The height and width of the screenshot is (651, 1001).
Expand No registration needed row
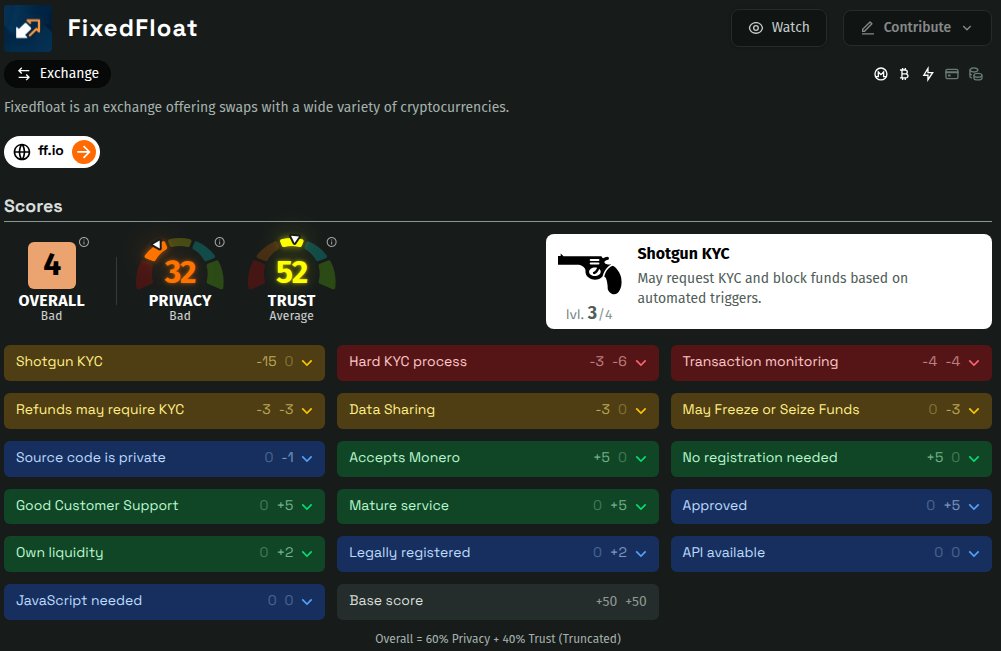[831, 458]
